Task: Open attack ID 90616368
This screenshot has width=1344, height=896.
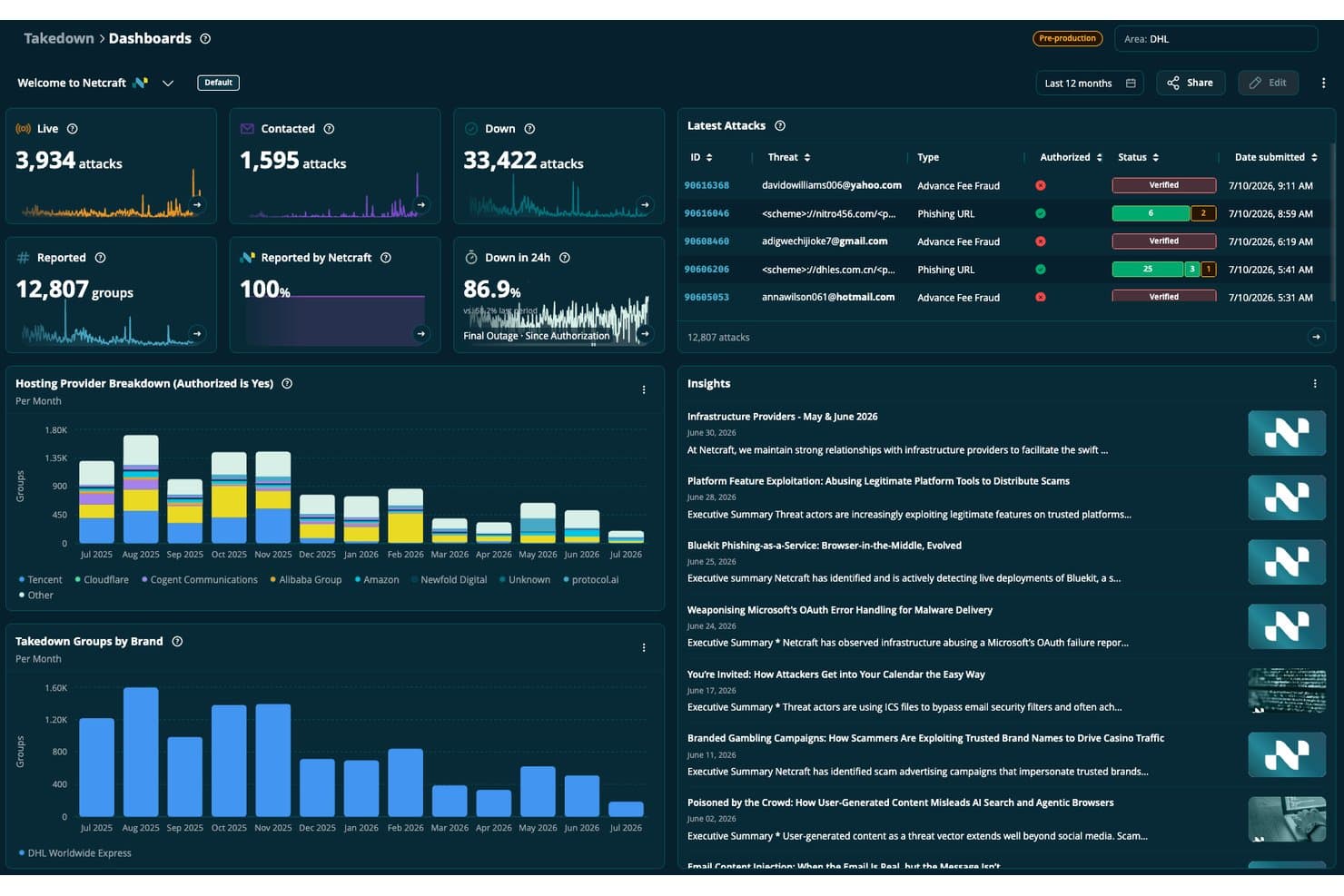Action: (x=707, y=185)
